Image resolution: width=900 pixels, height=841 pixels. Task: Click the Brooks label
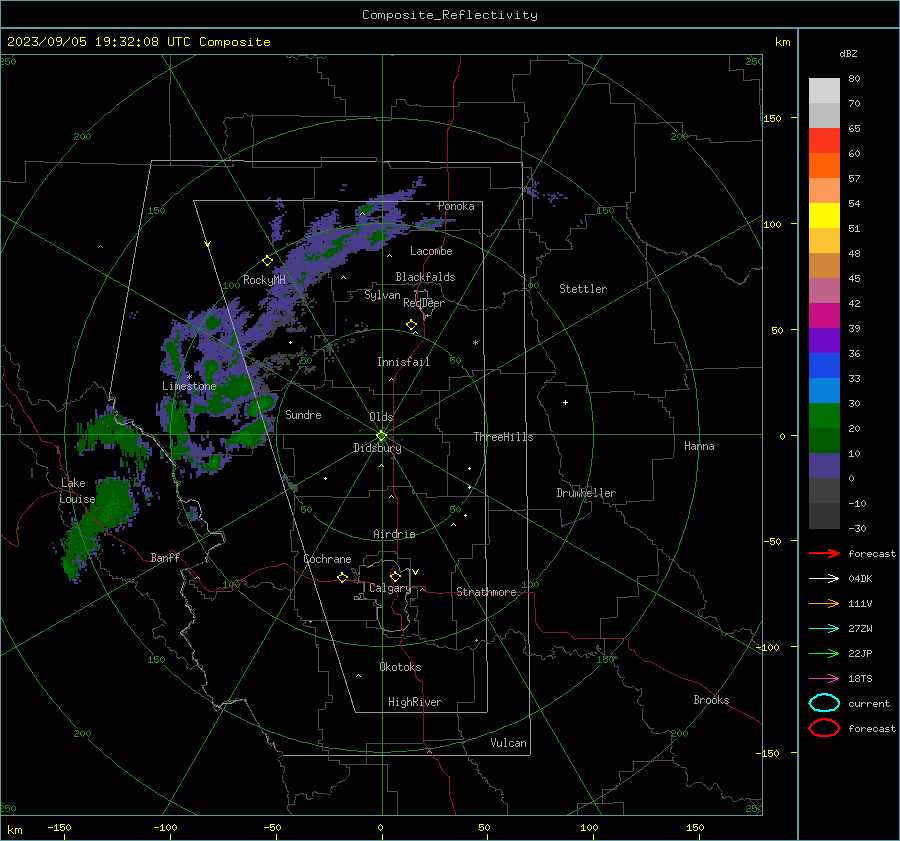pyautogui.click(x=711, y=700)
